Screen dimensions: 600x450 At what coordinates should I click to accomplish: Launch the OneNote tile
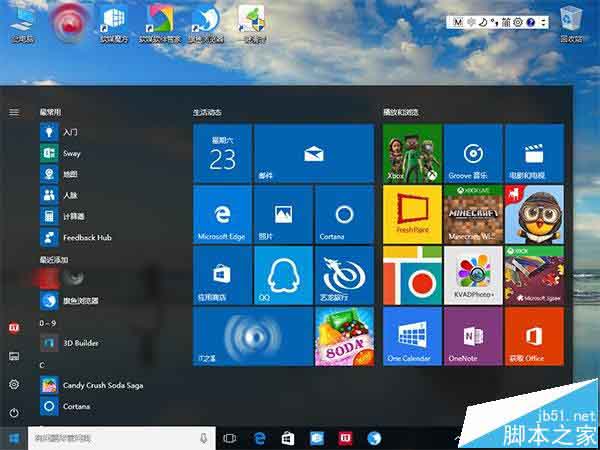(473, 336)
